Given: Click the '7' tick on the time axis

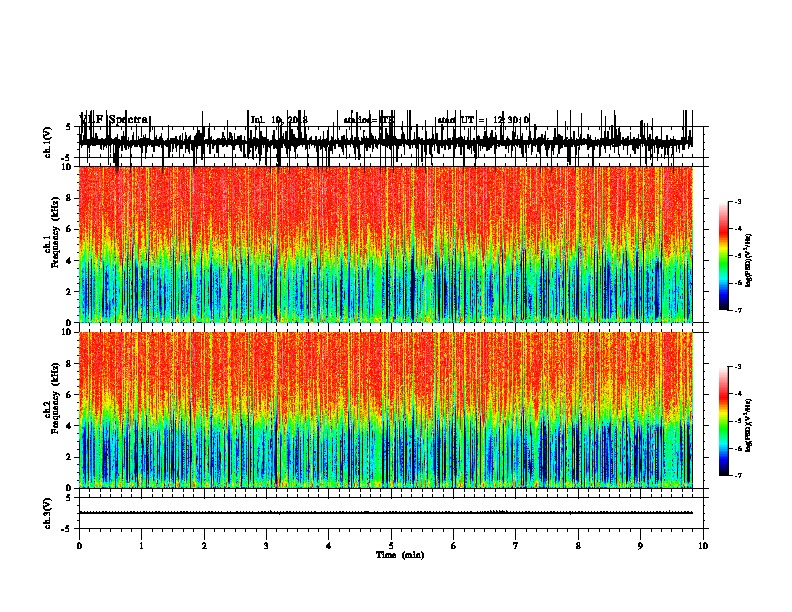Looking at the screenshot, I should coord(516,545).
